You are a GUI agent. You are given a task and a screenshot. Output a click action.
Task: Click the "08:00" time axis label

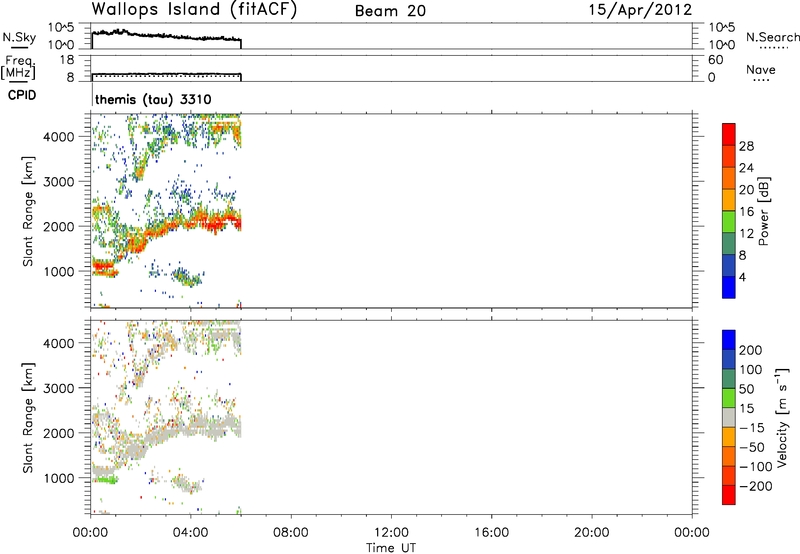click(291, 533)
